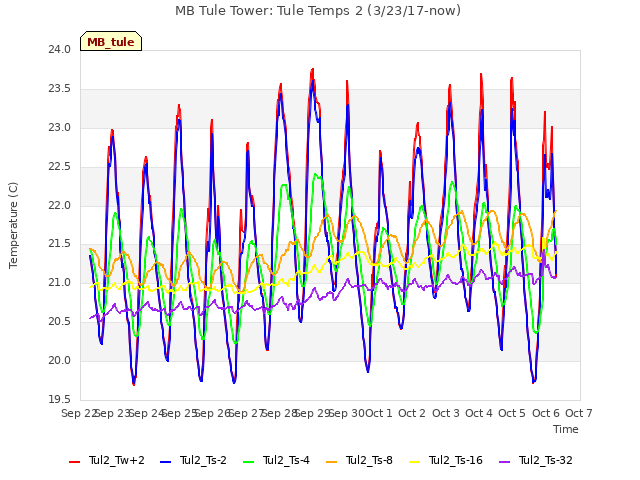The width and height of the screenshot is (640, 480).
Task: Click the red Tul2_Tw+2 legend swatch
Action: click(x=74, y=462)
